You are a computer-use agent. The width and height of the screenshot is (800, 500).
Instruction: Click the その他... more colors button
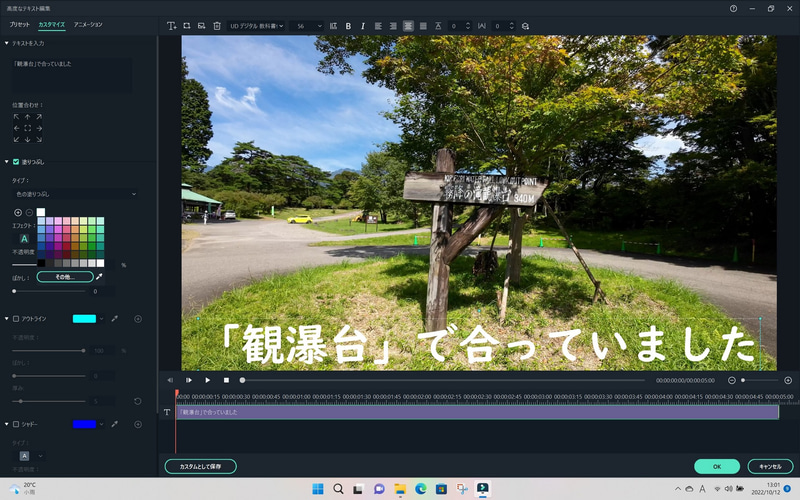pyautogui.click(x=65, y=277)
